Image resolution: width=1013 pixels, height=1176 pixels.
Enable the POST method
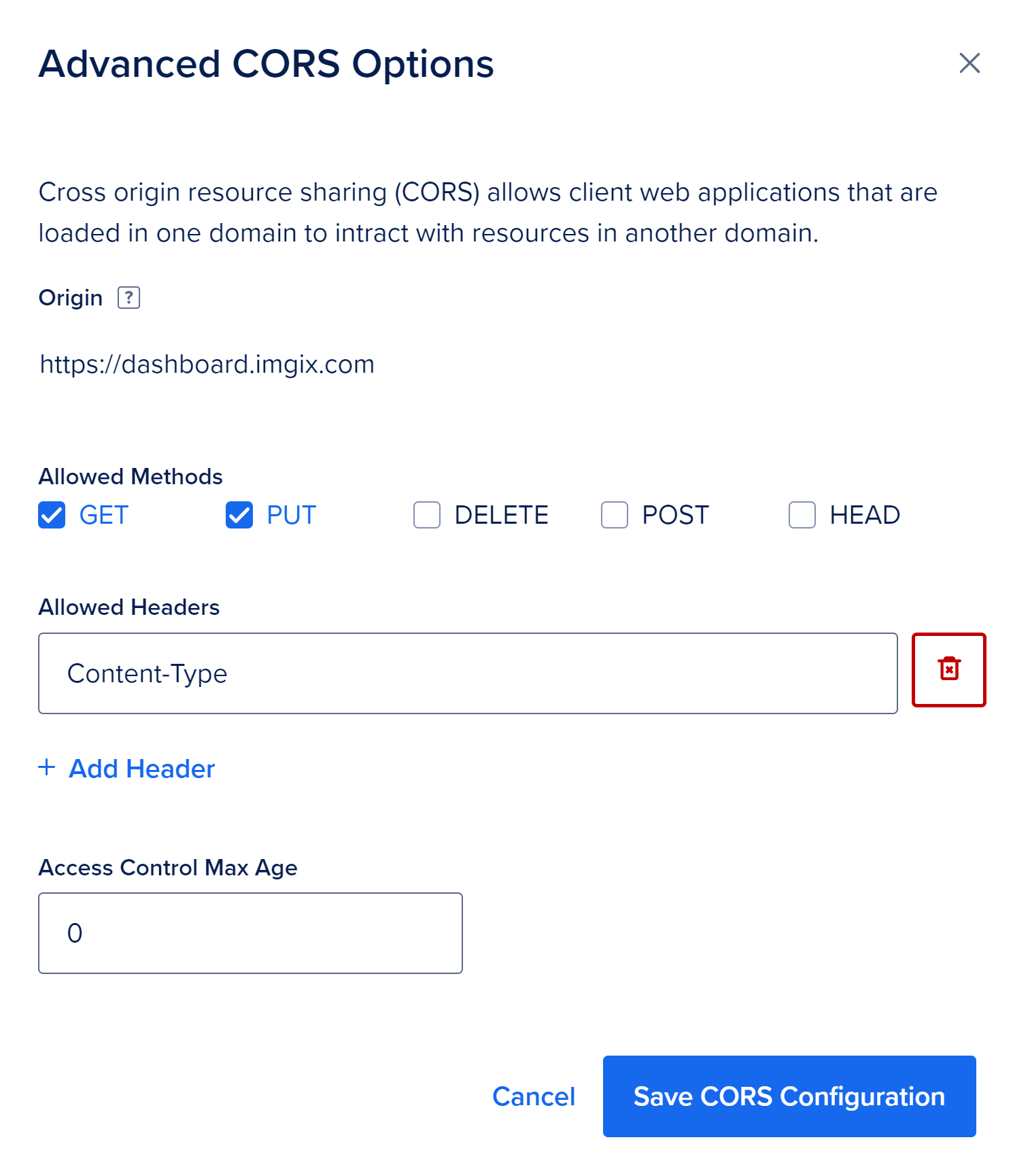point(614,516)
